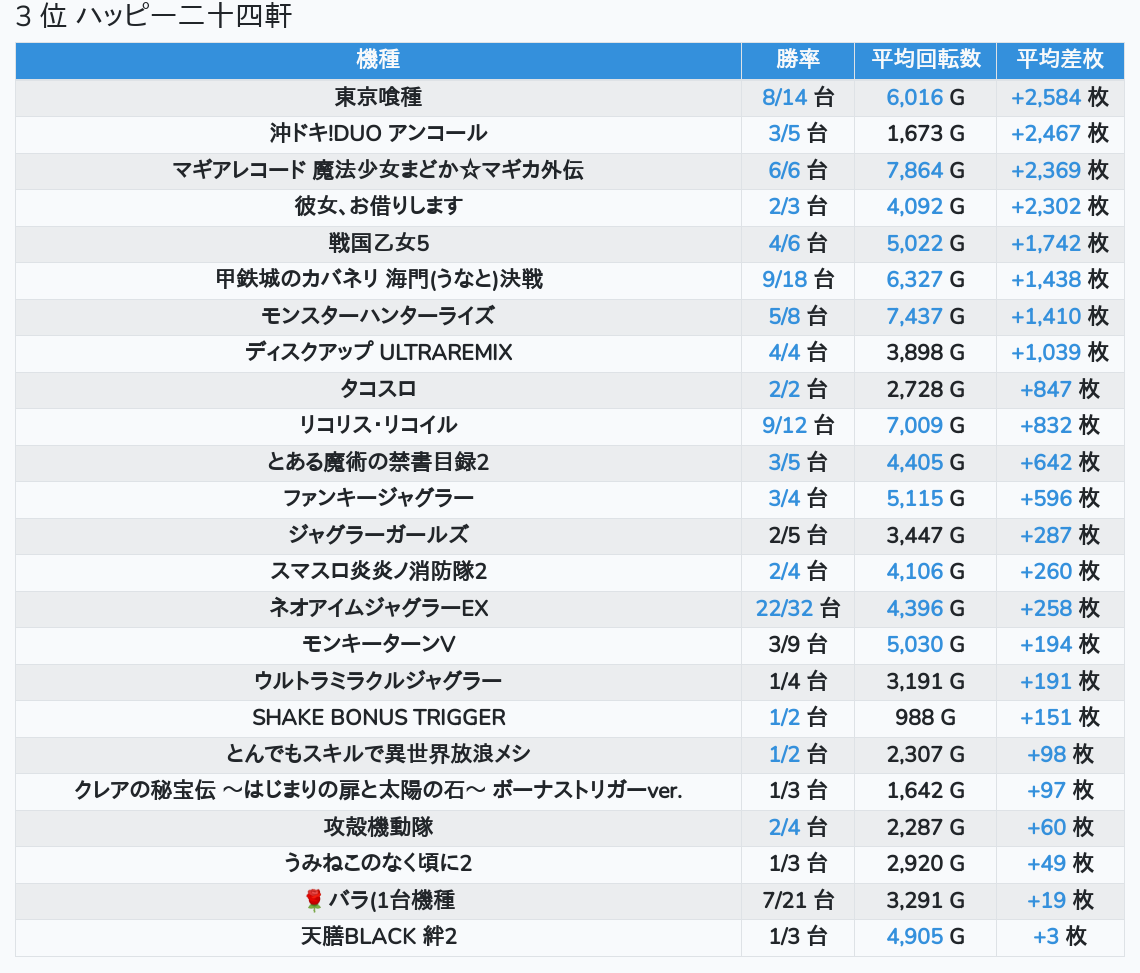Viewport: 1140px width, 973px height.
Task: Click the rose icon beside バラ(1台機種
Action: coord(313,900)
